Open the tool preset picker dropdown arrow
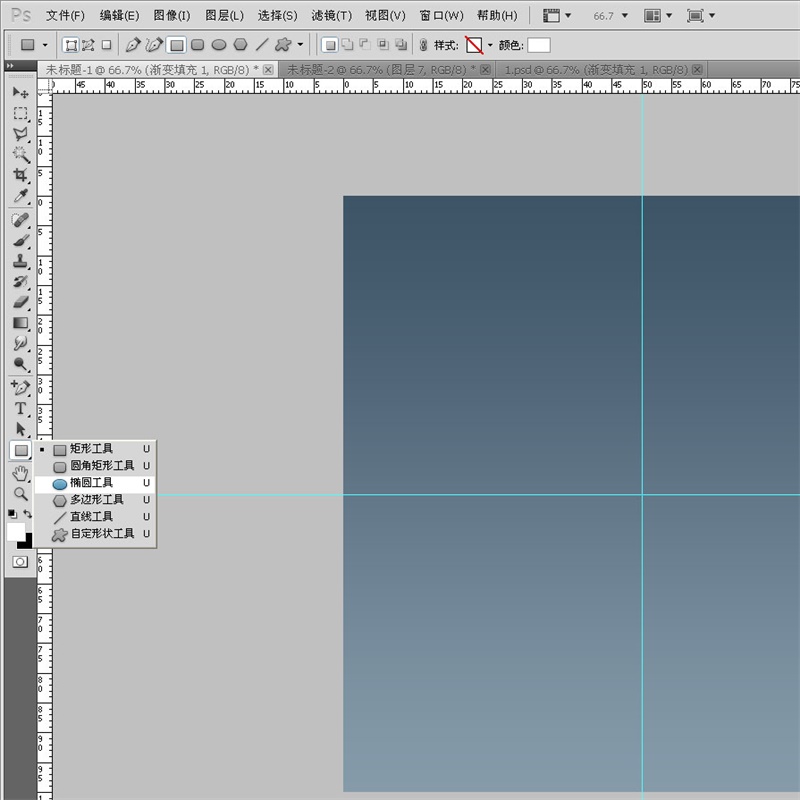 [45, 45]
